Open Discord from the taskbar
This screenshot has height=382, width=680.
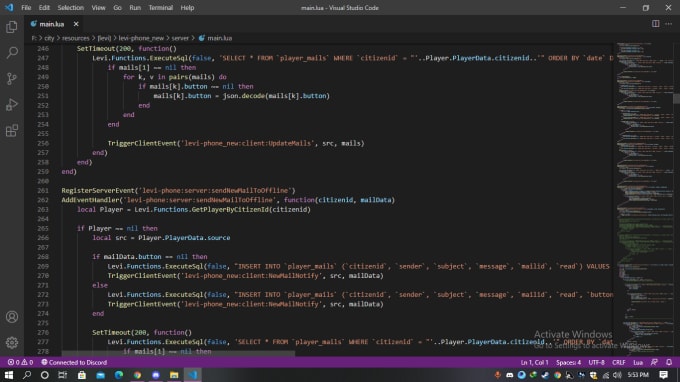156,375
